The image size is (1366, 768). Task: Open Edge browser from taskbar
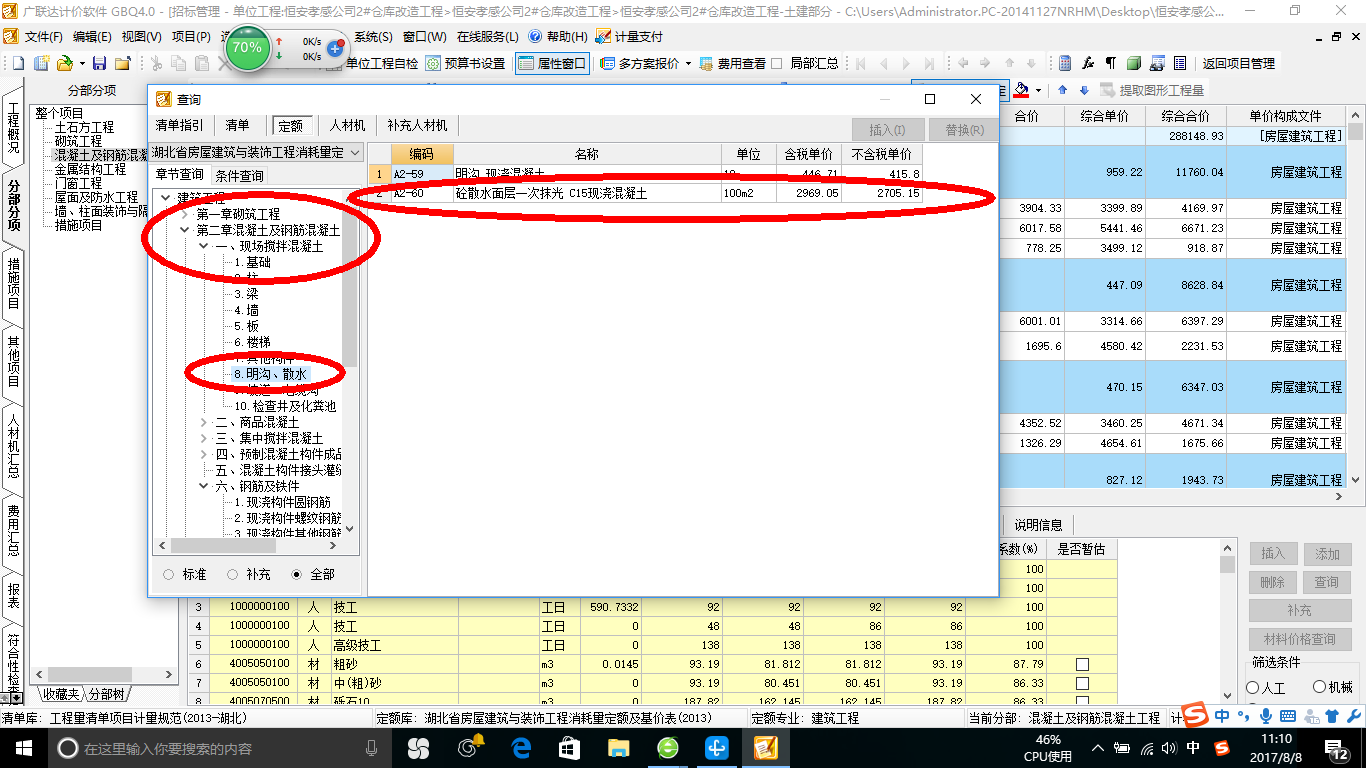[x=520, y=748]
